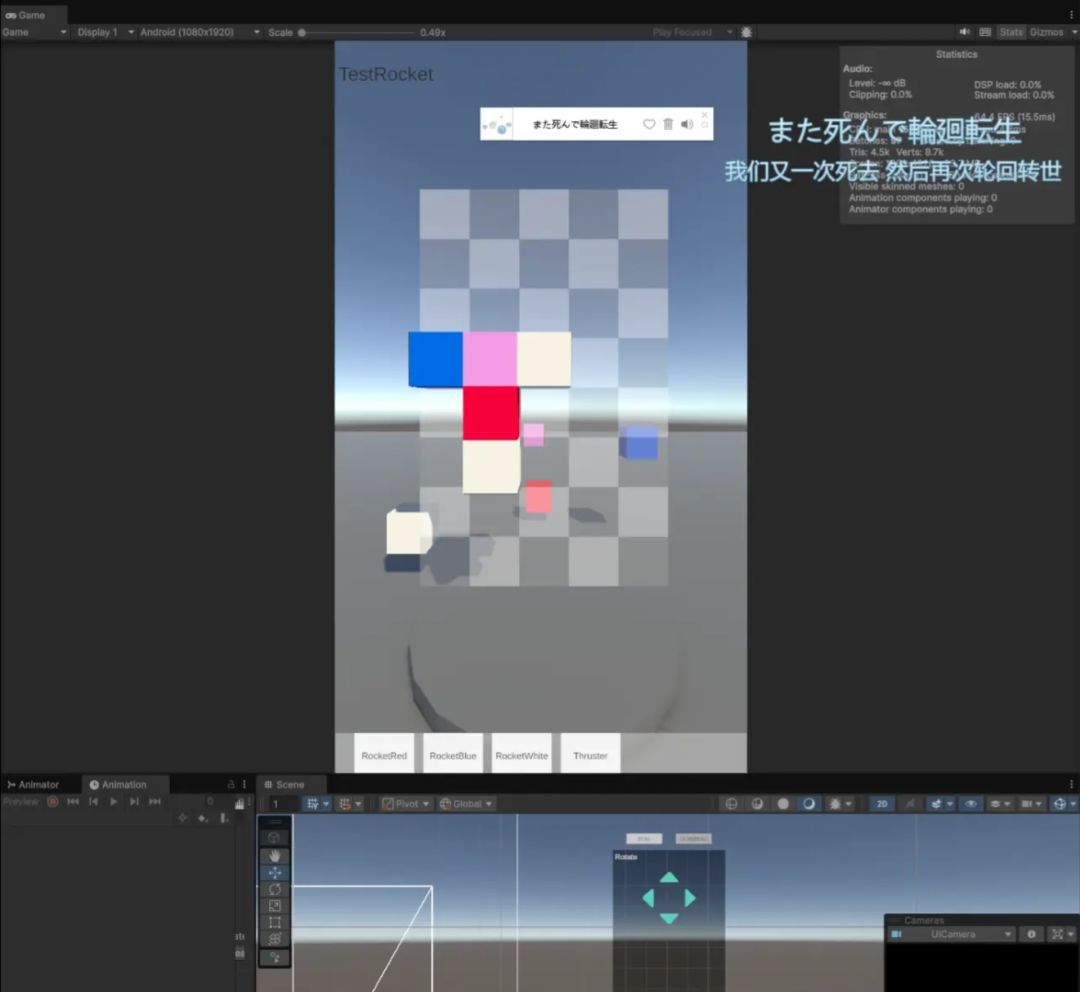Click the Scale slider handle
This screenshot has height=992, width=1080.
click(x=302, y=32)
